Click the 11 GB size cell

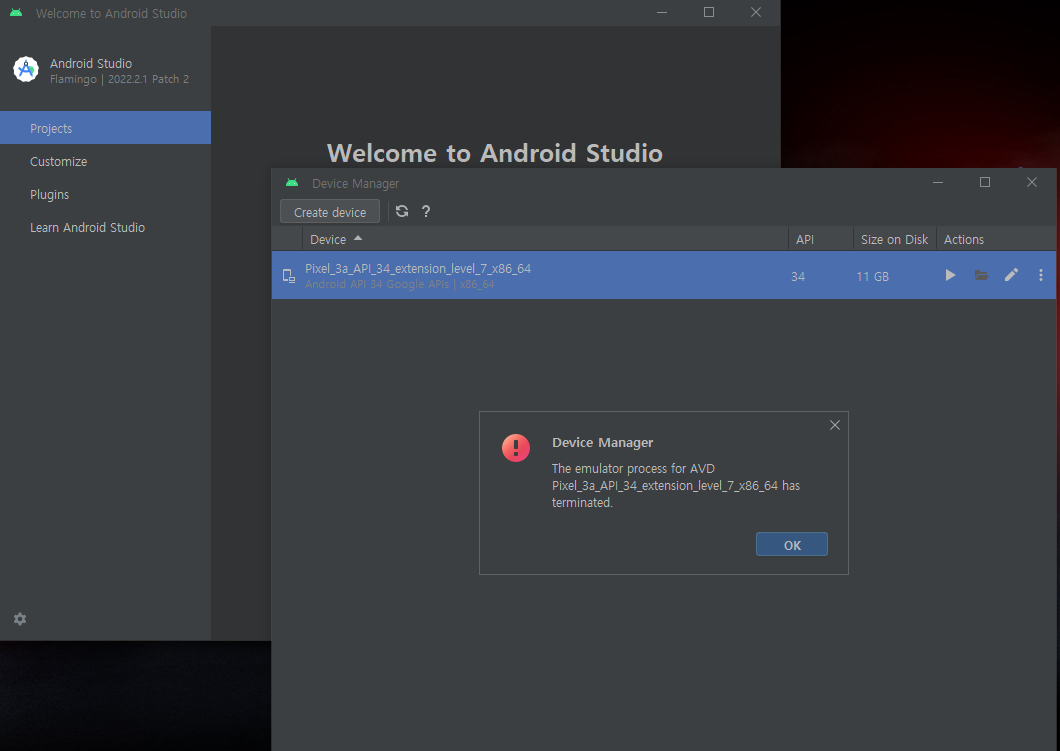(872, 276)
